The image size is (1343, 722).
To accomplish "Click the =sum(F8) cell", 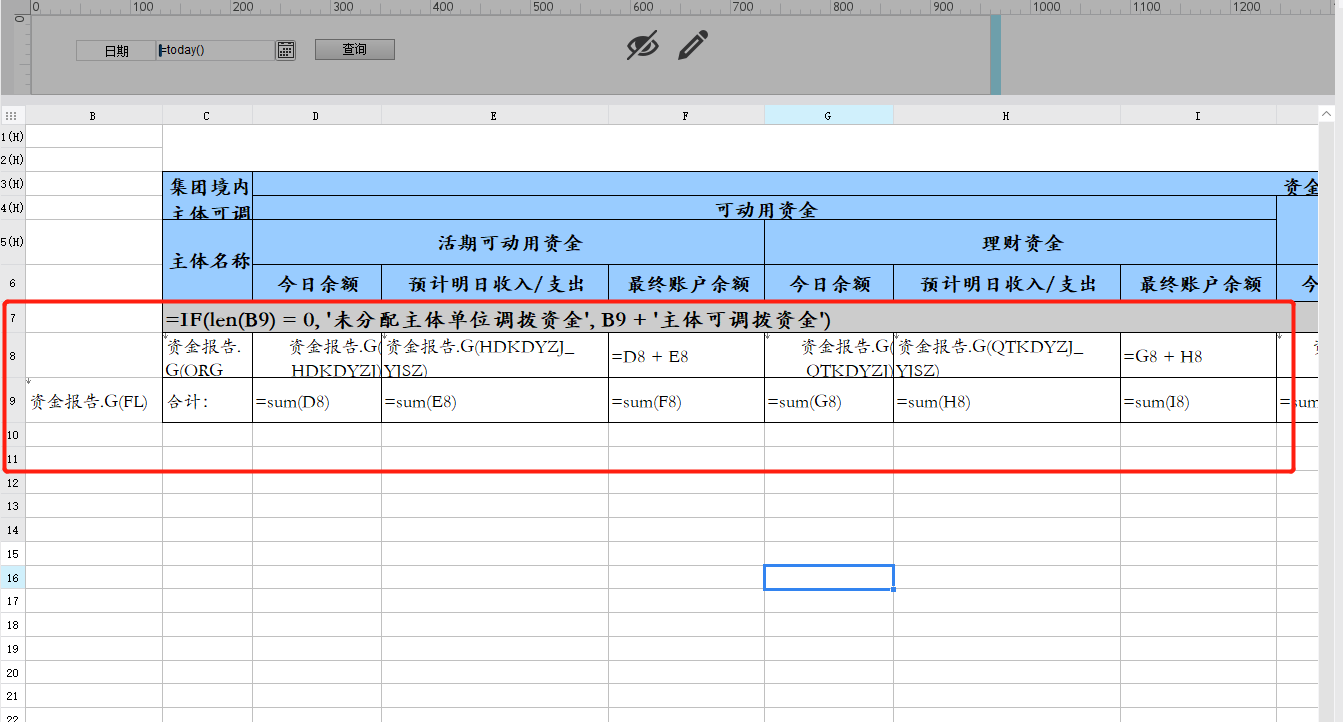I will coord(686,400).
